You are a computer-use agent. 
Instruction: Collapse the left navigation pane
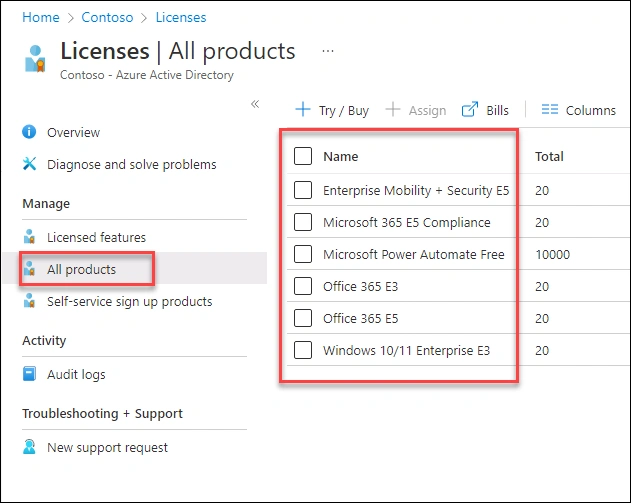(x=255, y=104)
